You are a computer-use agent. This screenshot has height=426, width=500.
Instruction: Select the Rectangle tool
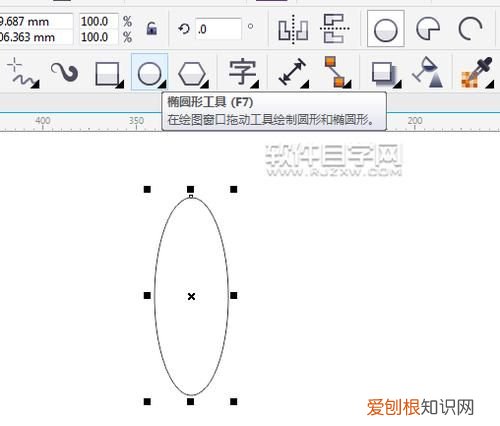coord(108,73)
